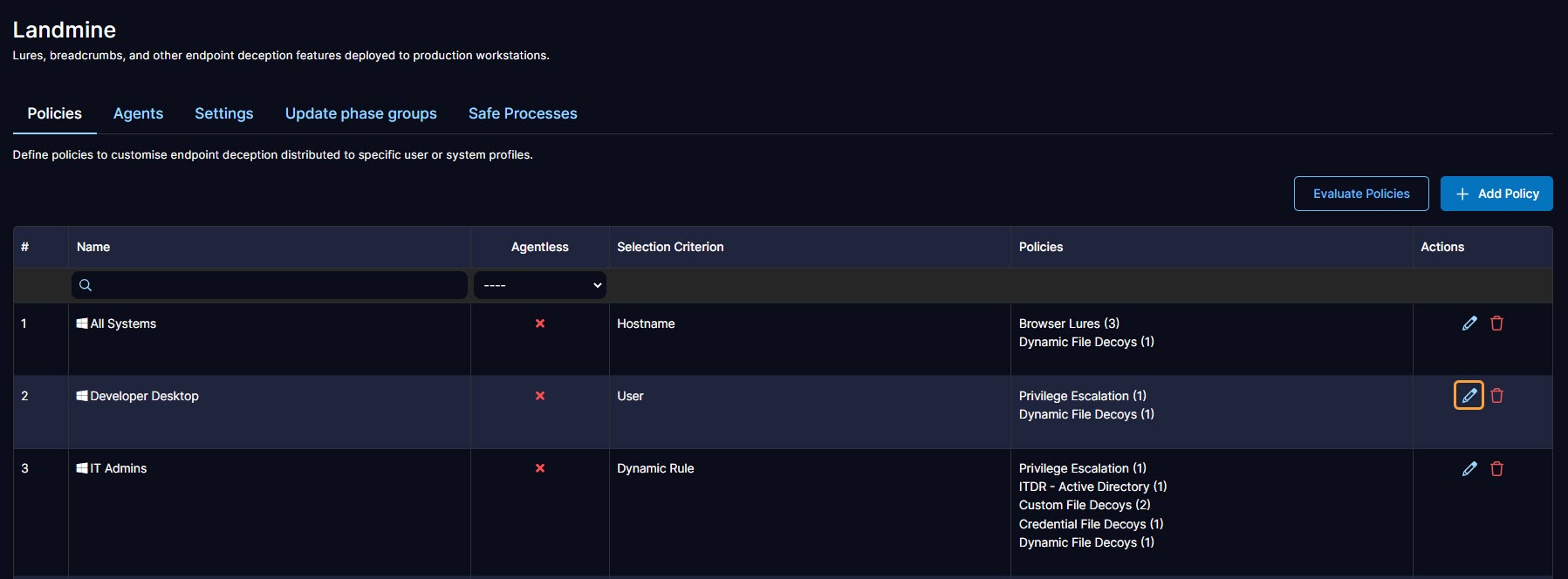Viewport: 1568px width, 579px height.
Task: Open the Agents tab
Action: pyautogui.click(x=138, y=113)
